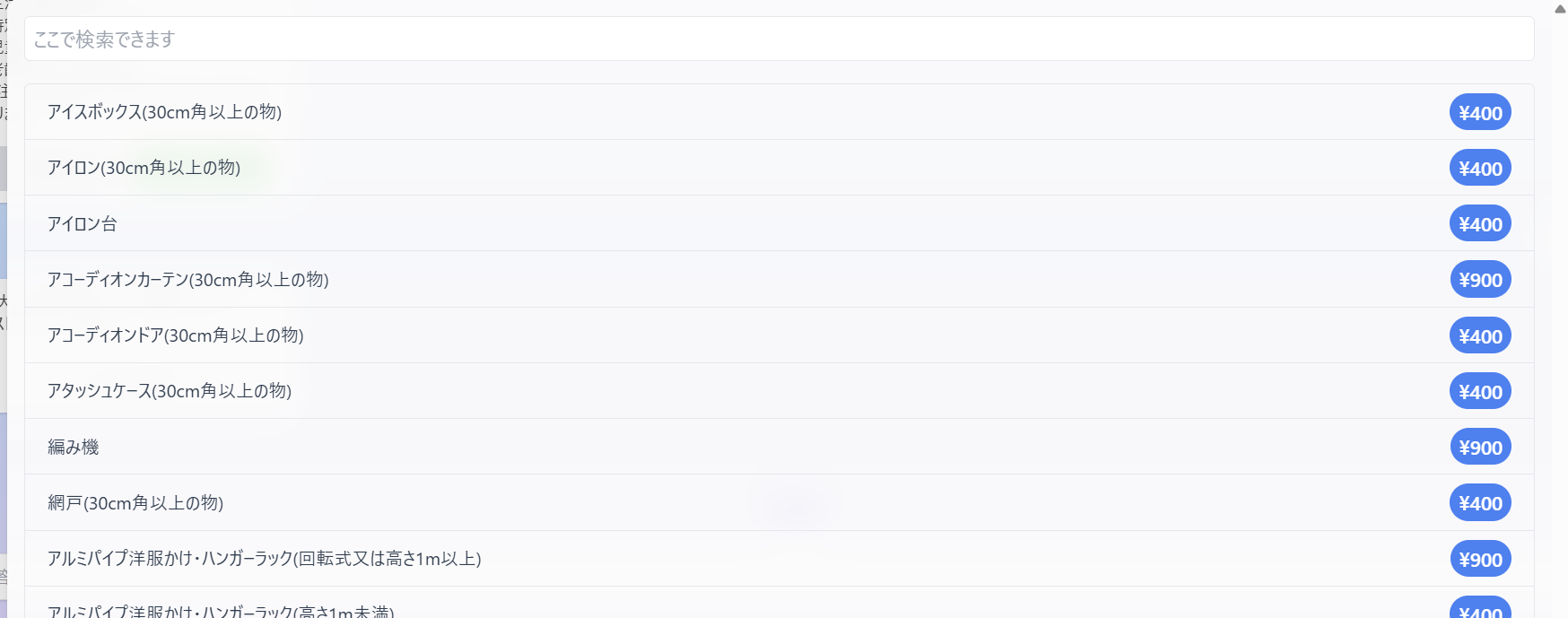Select the 編み機 item
The width and height of the screenshot is (1568, 618).
[x=74, y=447]
